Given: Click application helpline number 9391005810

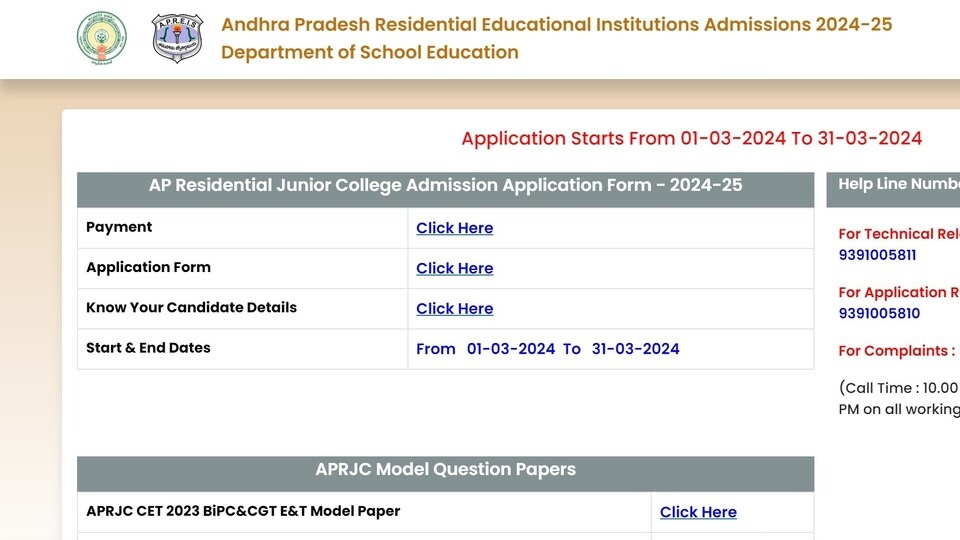Looking at the screenshot, I should click(x=879, y=313).
